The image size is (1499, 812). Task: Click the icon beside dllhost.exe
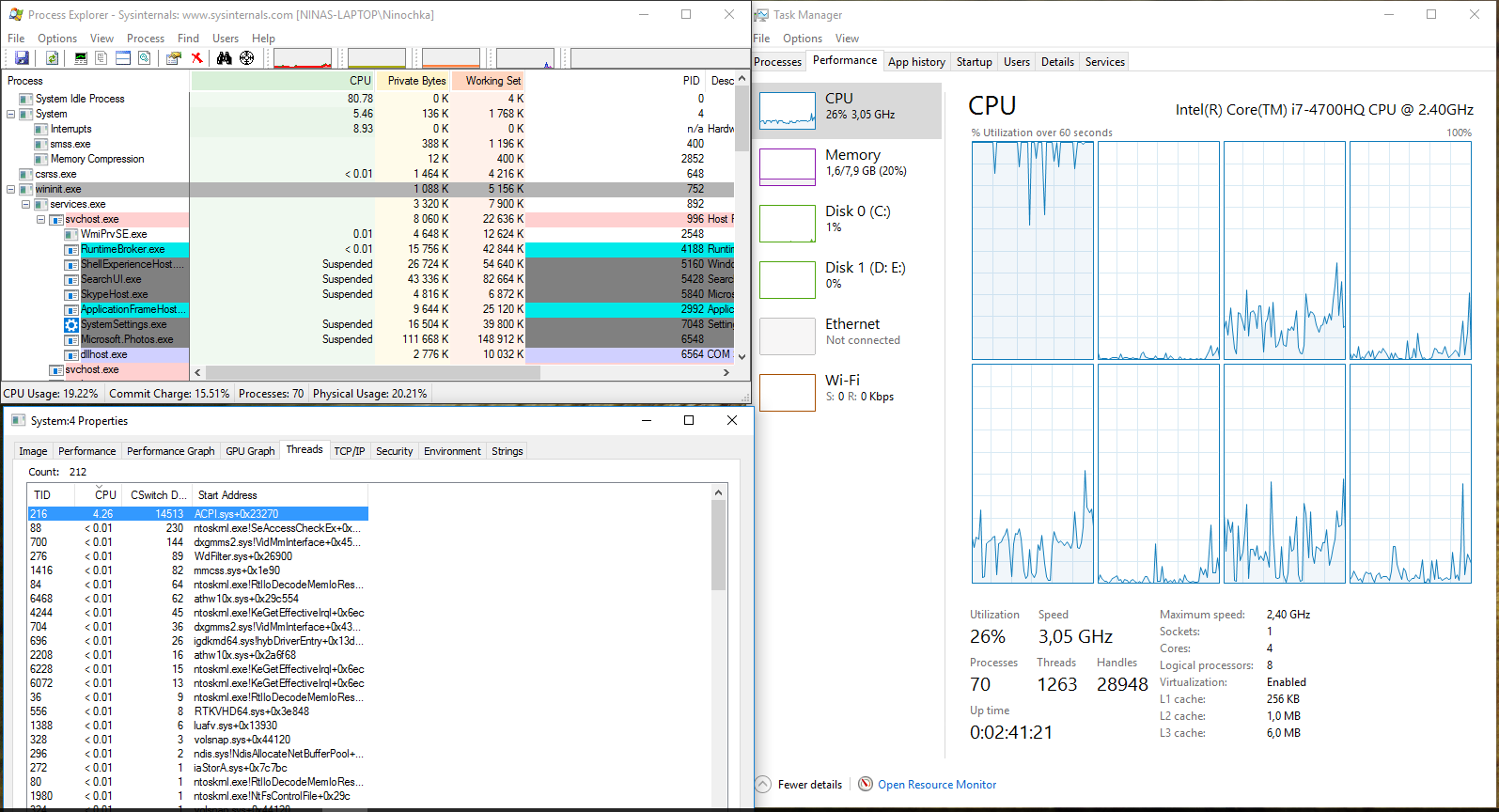click(x=71, y=354)
